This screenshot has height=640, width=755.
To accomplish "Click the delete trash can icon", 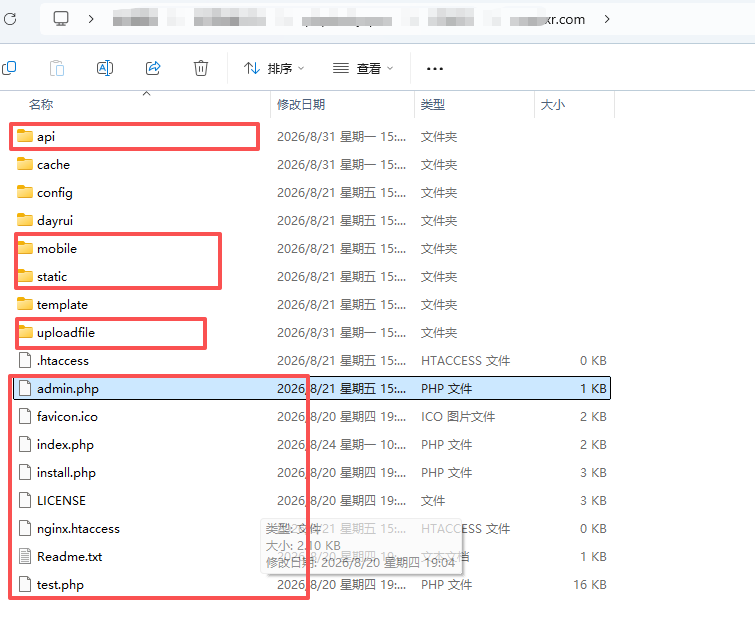I will pos(201,68).
